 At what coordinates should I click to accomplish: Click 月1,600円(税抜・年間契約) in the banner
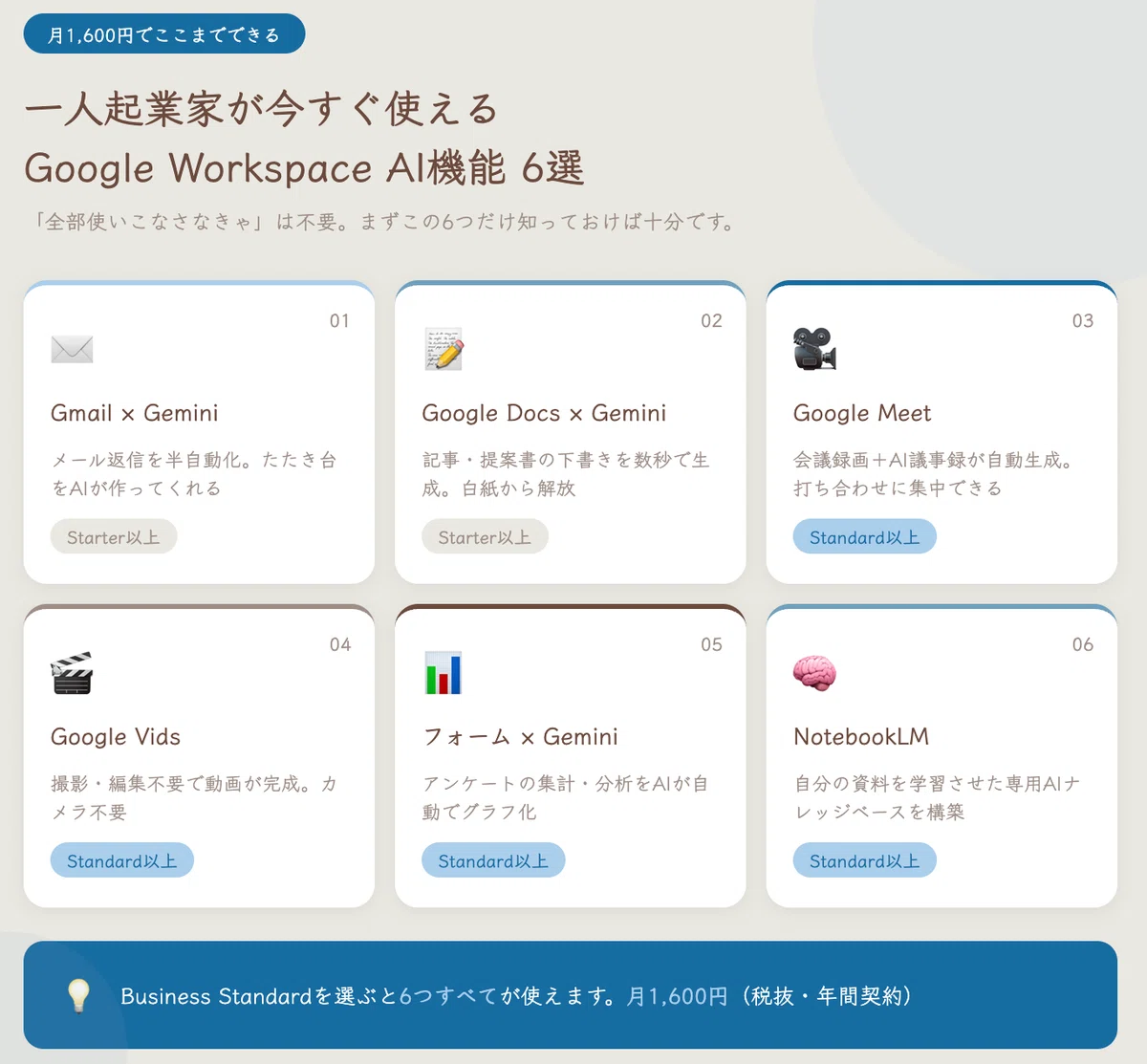point(770,996)
